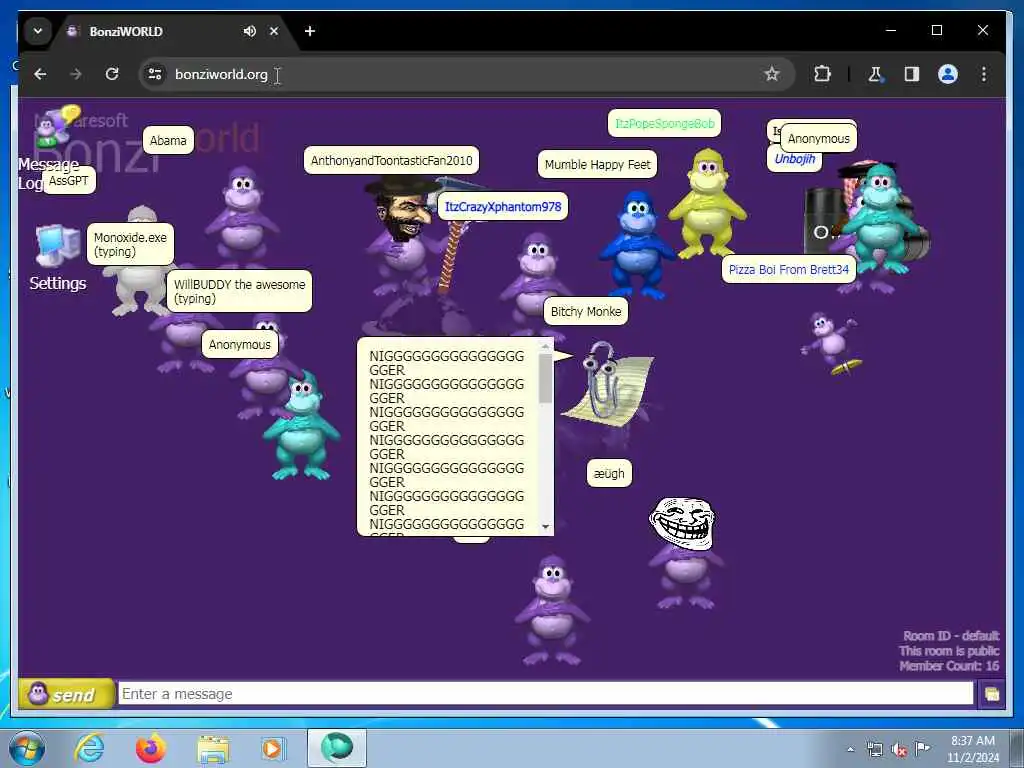The width and height of the screenshot is (1024, 768).
Task: Mute the BonziWORLD tab audio
Action: [249, 31]
